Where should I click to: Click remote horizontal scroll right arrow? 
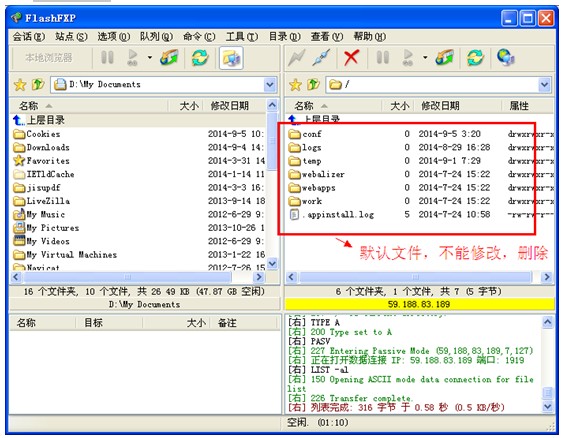547,277
